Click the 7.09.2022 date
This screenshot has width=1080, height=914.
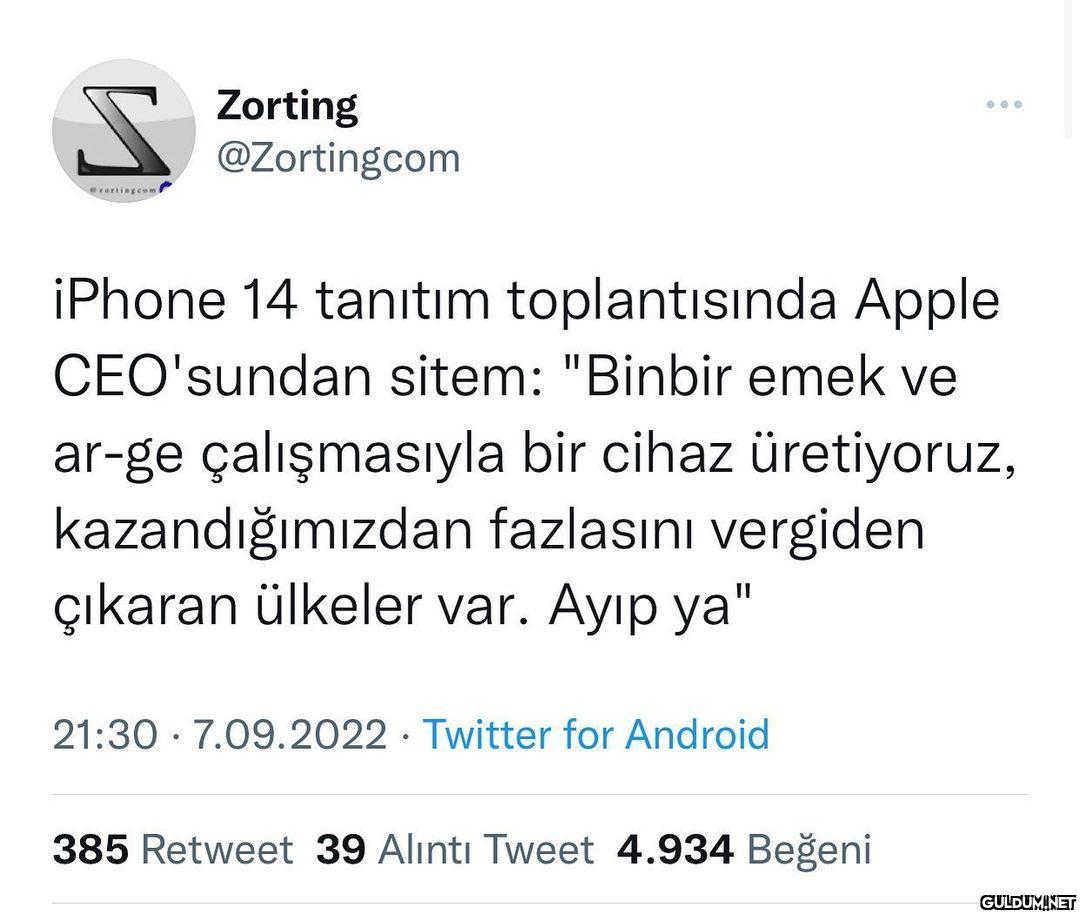[x=289, y=734]
